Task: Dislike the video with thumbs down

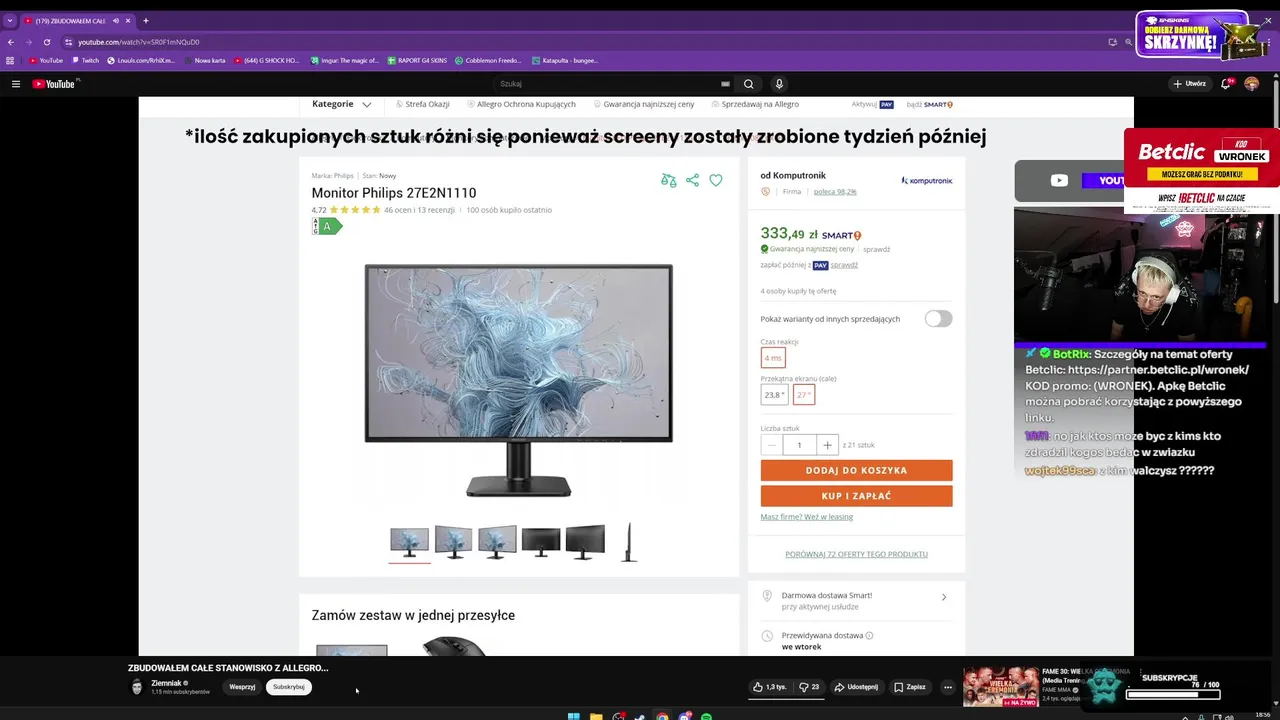Action: 809,687
